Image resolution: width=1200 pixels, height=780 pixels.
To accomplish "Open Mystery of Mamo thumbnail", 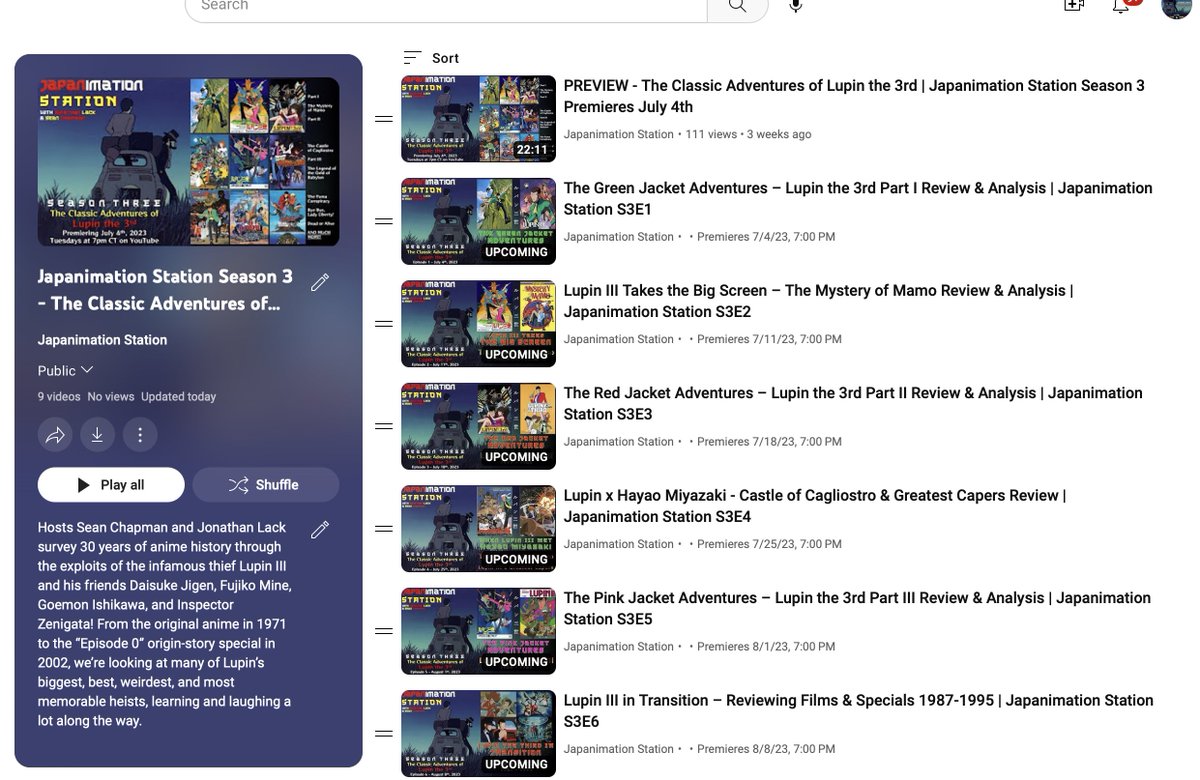I will point(478,324).
